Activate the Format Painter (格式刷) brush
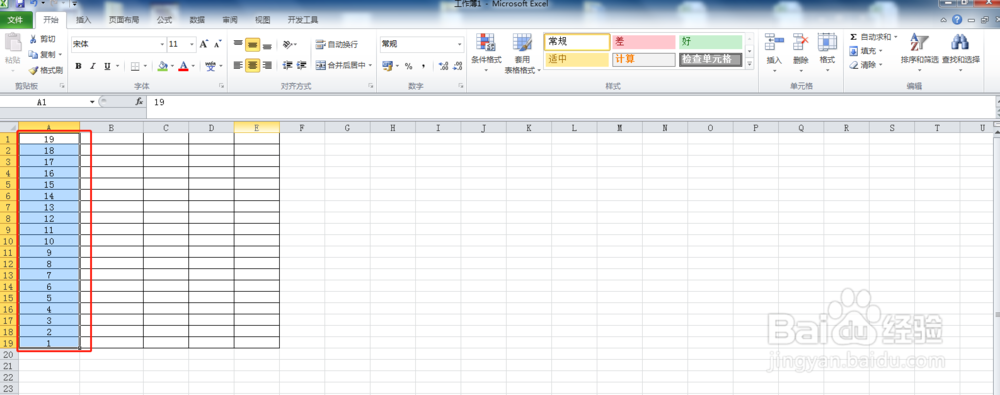This screenshot has height=395, width=1000. [x=46, y=70]
